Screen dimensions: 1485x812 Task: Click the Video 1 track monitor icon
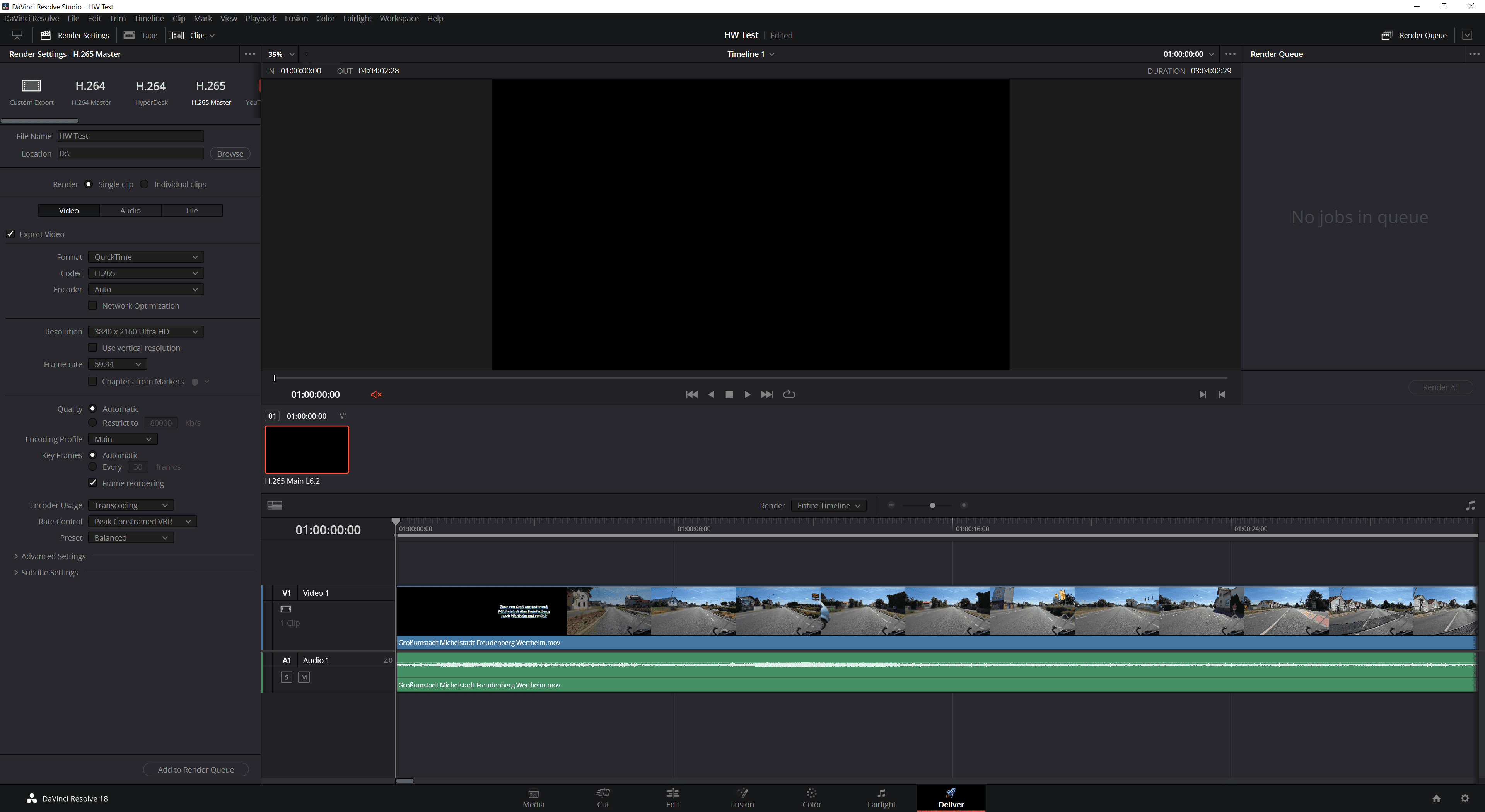coord(285,609)
